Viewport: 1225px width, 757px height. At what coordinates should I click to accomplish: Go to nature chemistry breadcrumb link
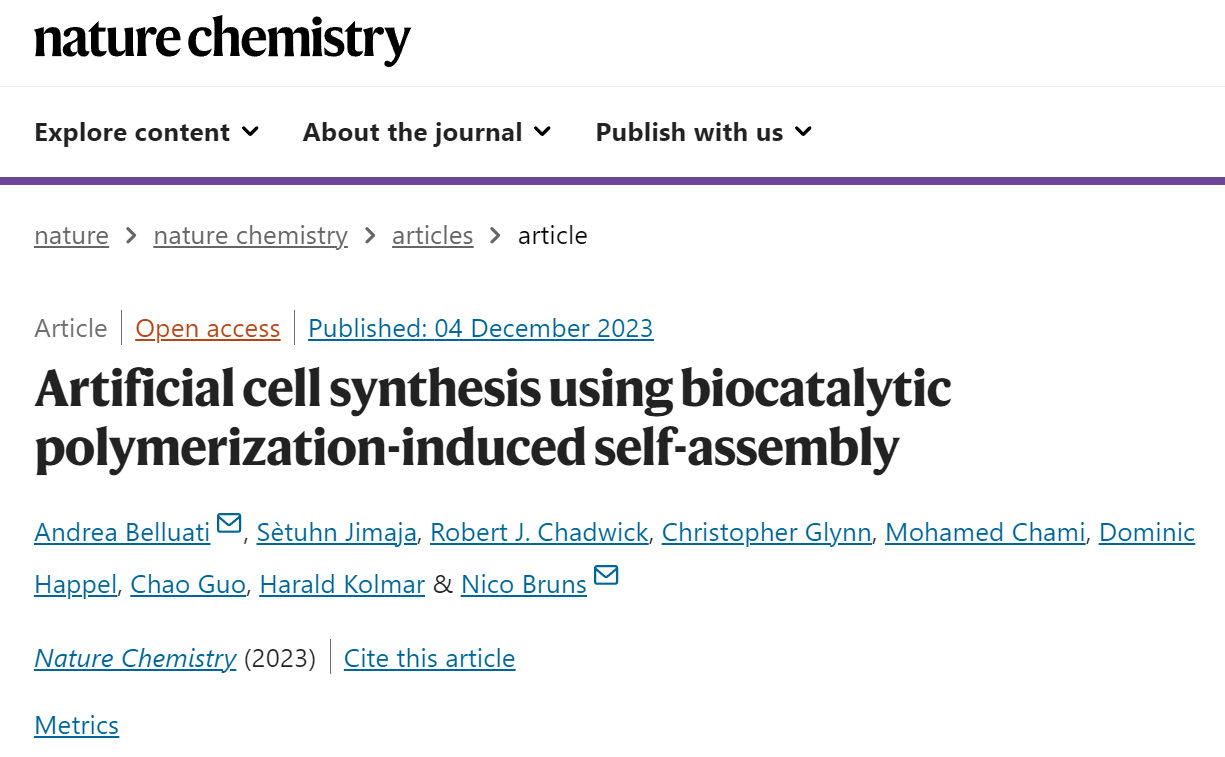(250, 236)
